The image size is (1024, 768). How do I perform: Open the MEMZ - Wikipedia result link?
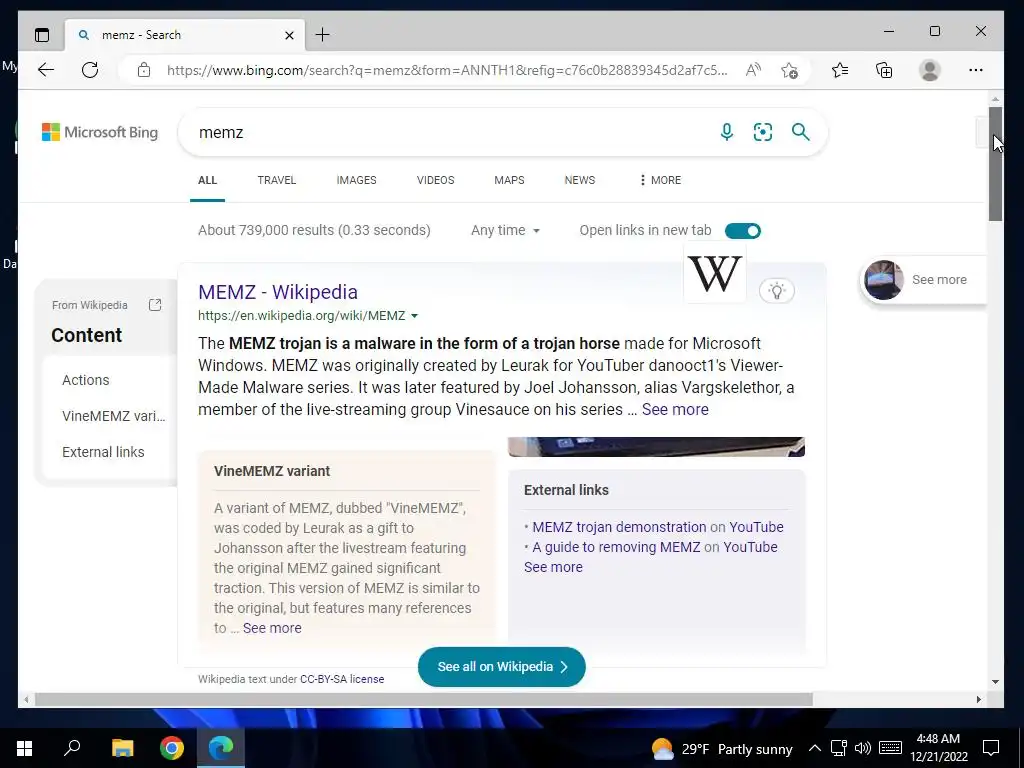click(x=278, y=292)
